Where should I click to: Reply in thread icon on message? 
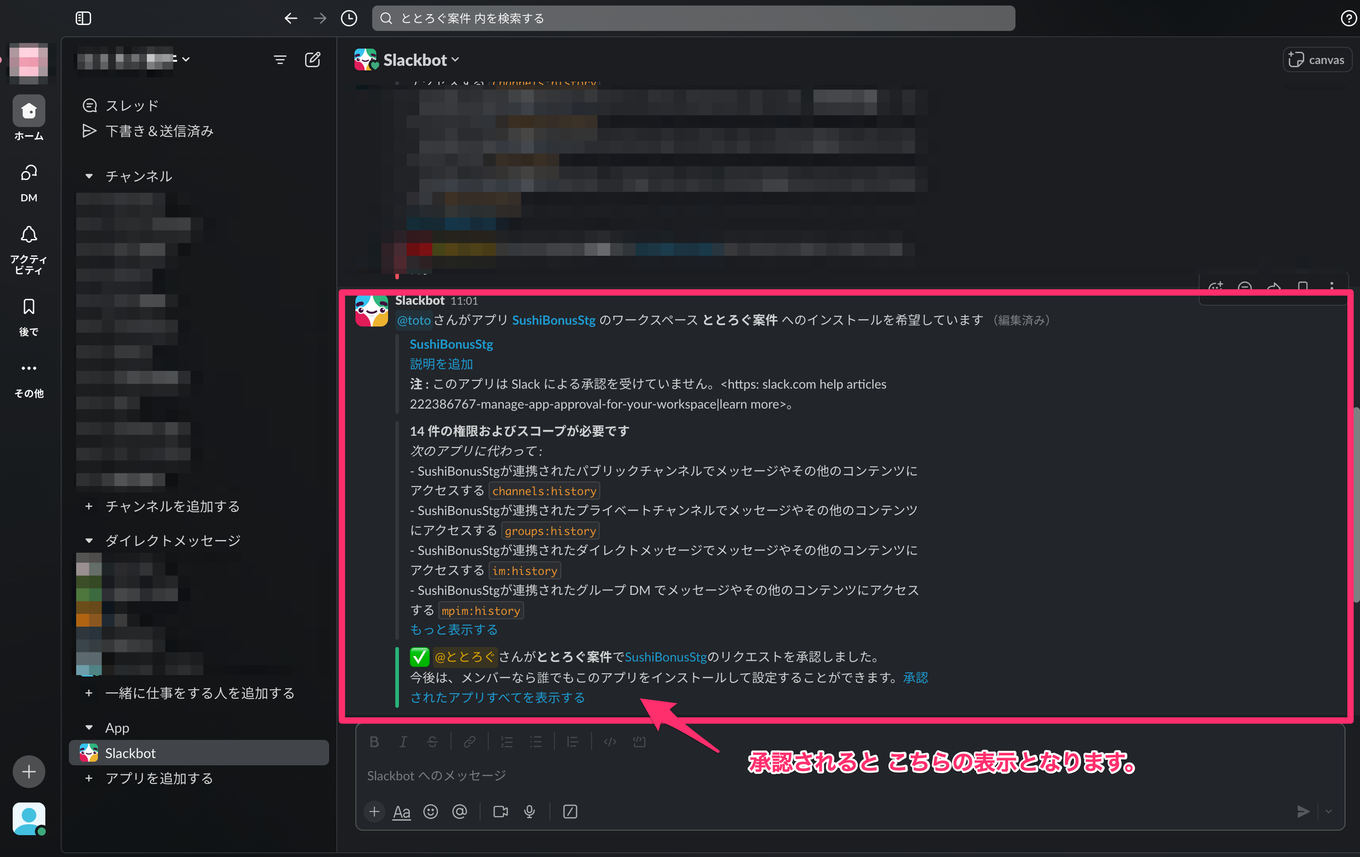pos(1245,286)
